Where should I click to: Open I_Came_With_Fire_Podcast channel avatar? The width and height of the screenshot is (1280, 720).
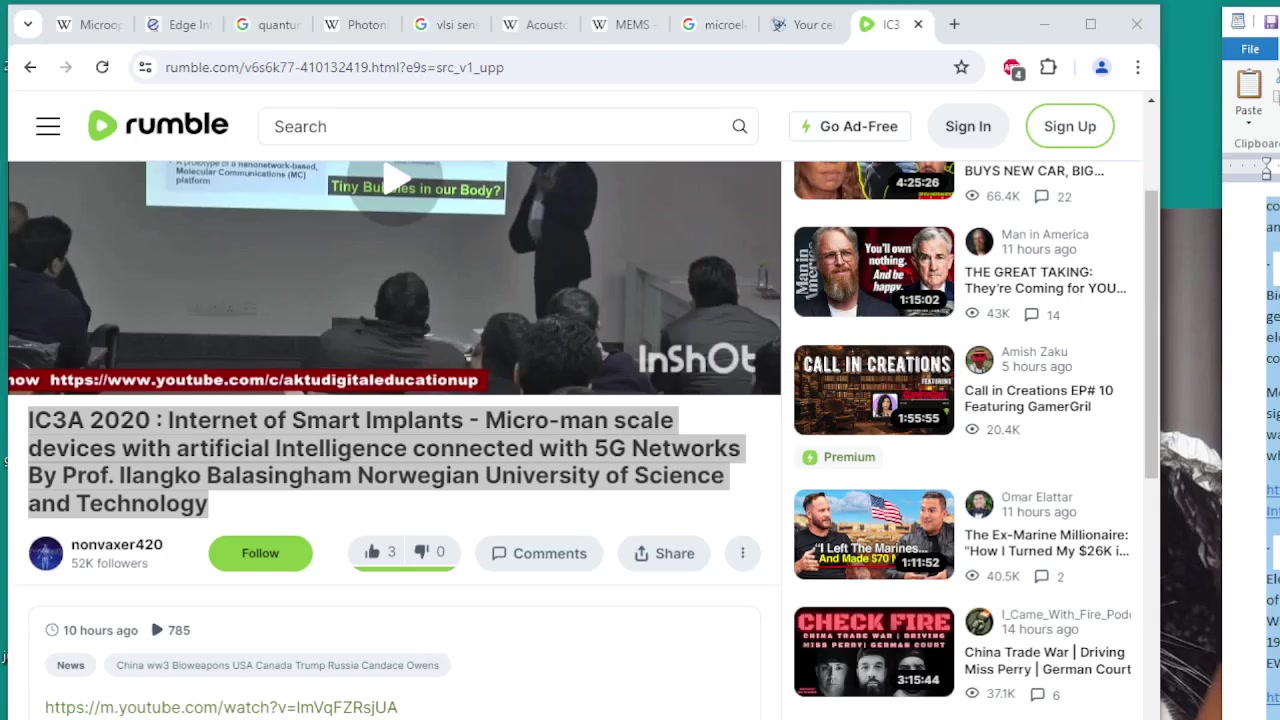(x=979, y=621)
